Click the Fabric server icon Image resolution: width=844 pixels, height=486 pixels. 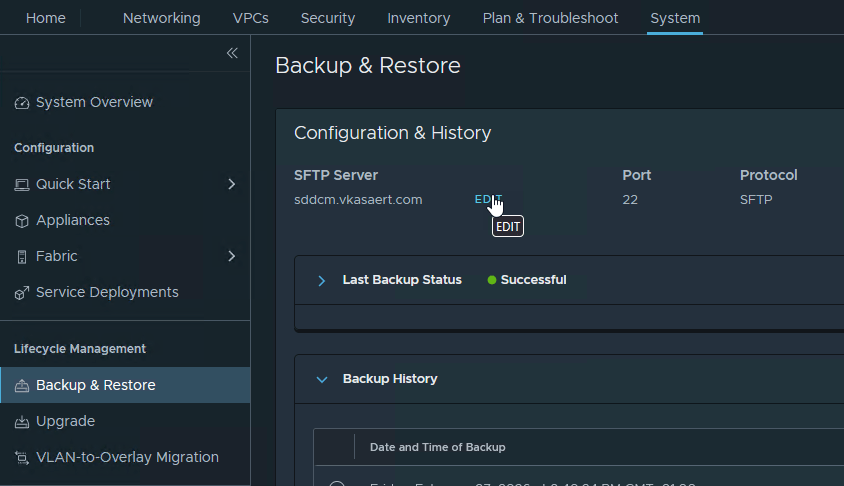[22, 257]
